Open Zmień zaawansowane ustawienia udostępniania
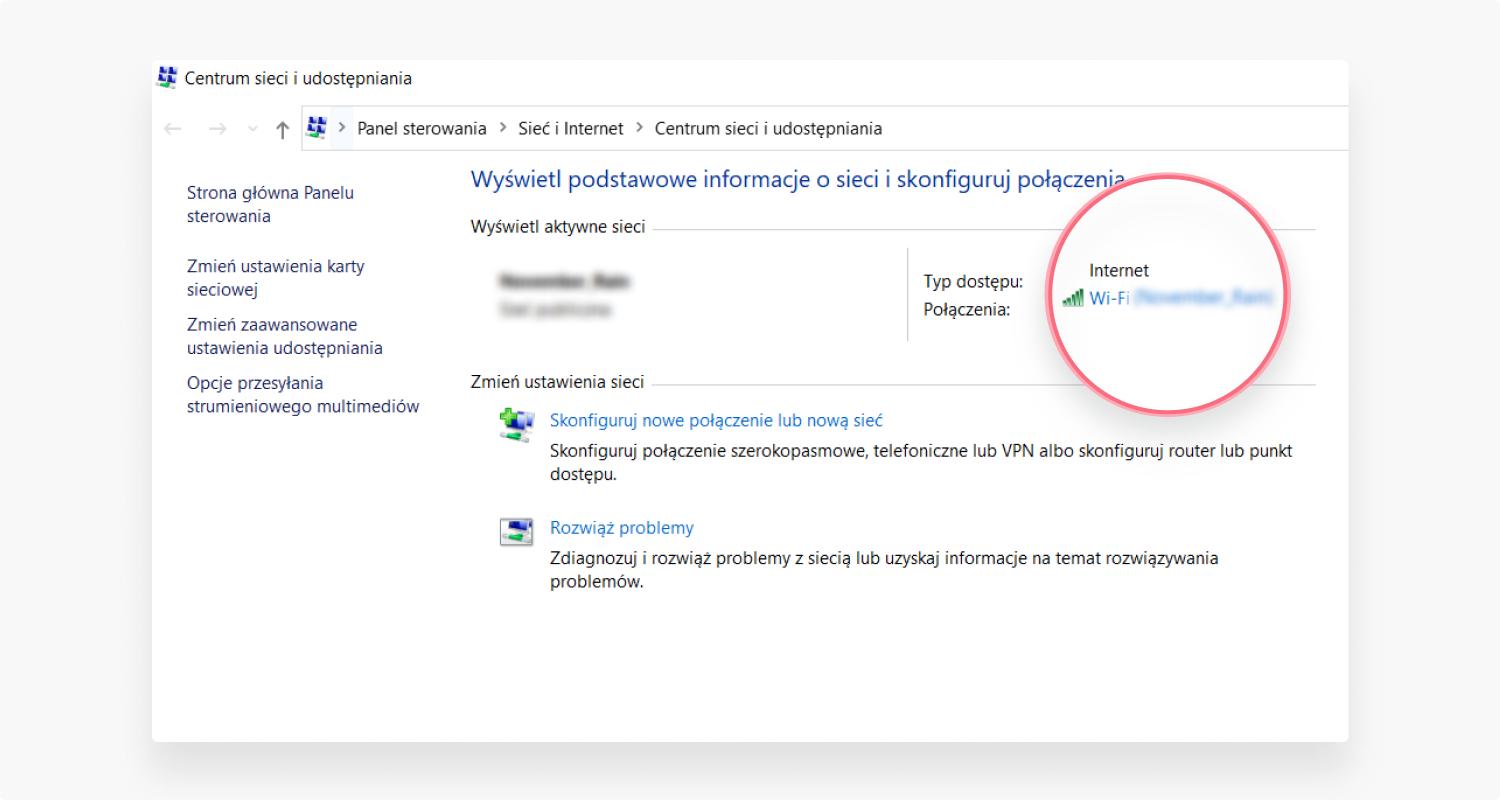This screenshot has width=1500, height=800. click(285, 336)
